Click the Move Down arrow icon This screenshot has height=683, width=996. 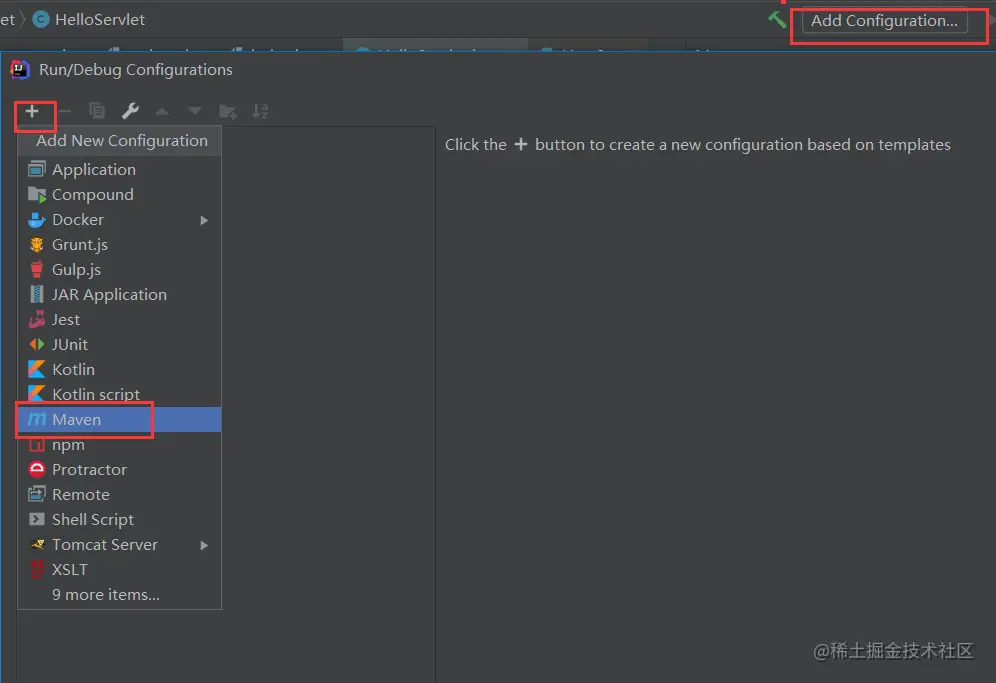click(x=195, y=112)
